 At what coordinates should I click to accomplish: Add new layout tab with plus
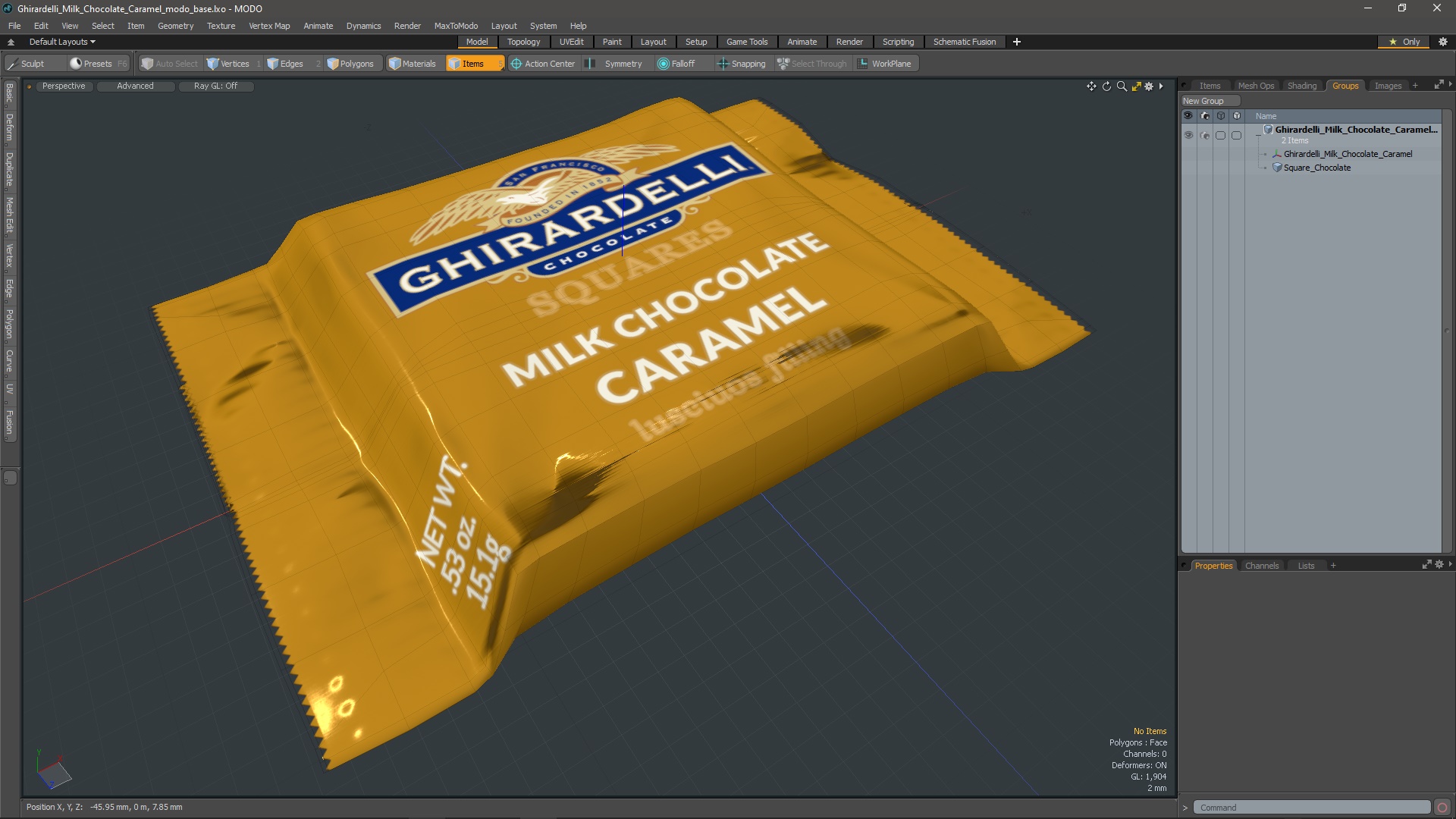1017,42
